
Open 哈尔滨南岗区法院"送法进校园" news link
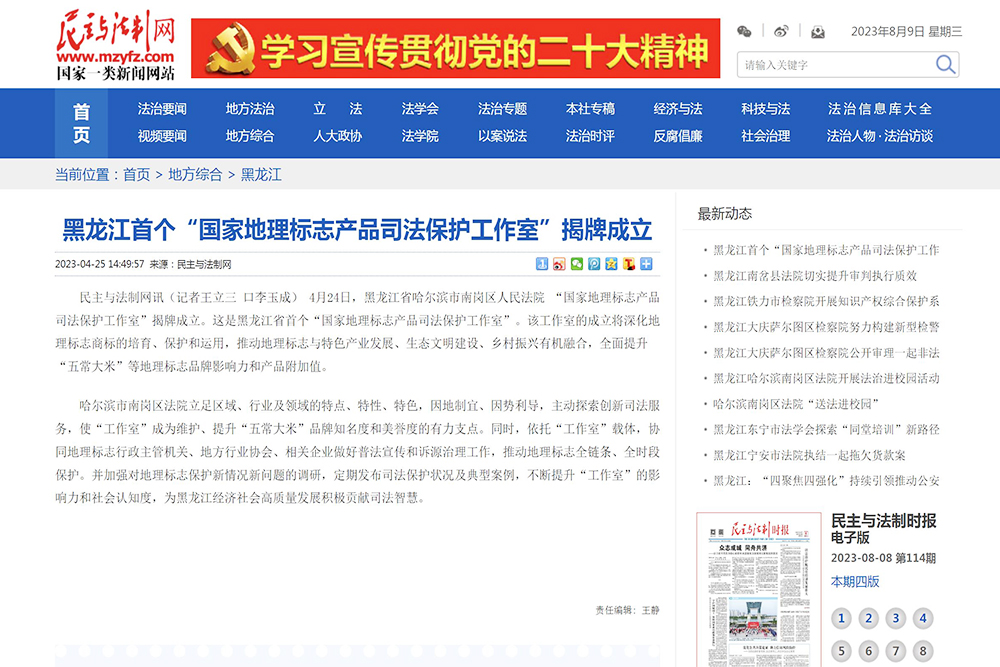(x=796, y=404)
